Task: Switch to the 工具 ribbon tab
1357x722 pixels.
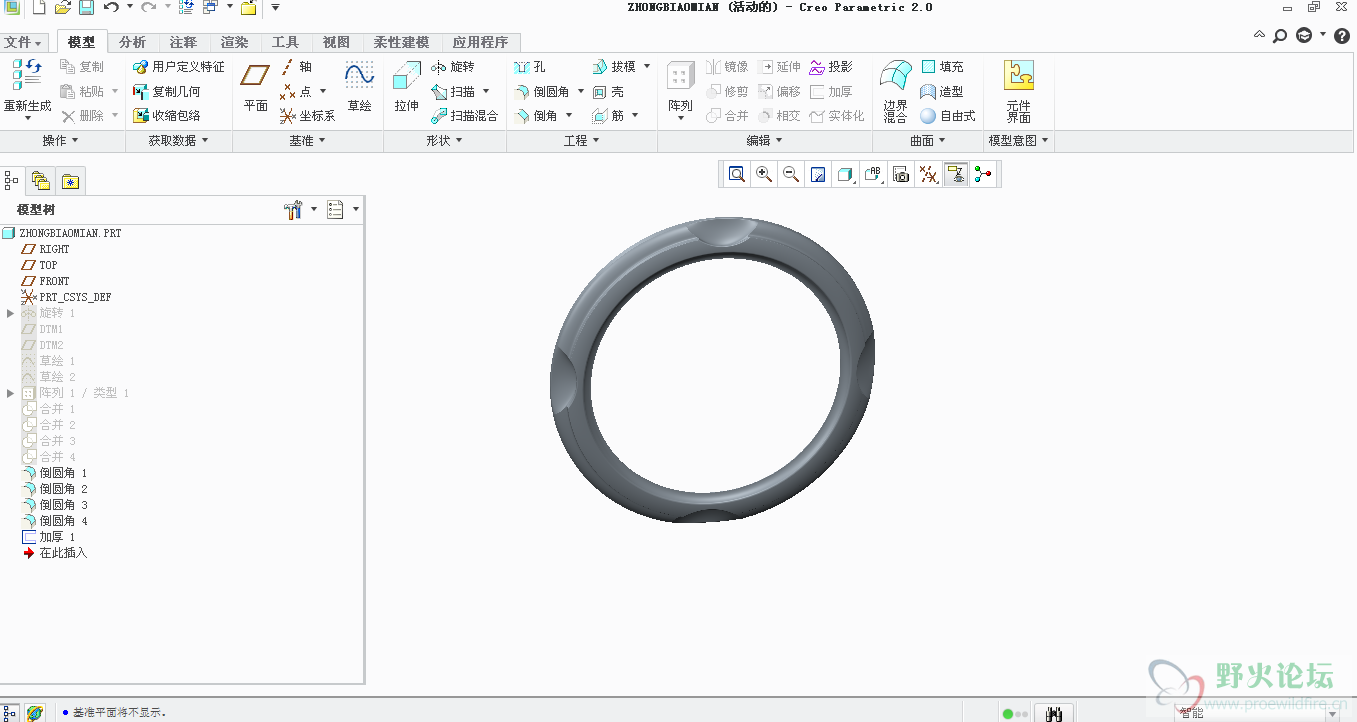Action: (285, 42)
